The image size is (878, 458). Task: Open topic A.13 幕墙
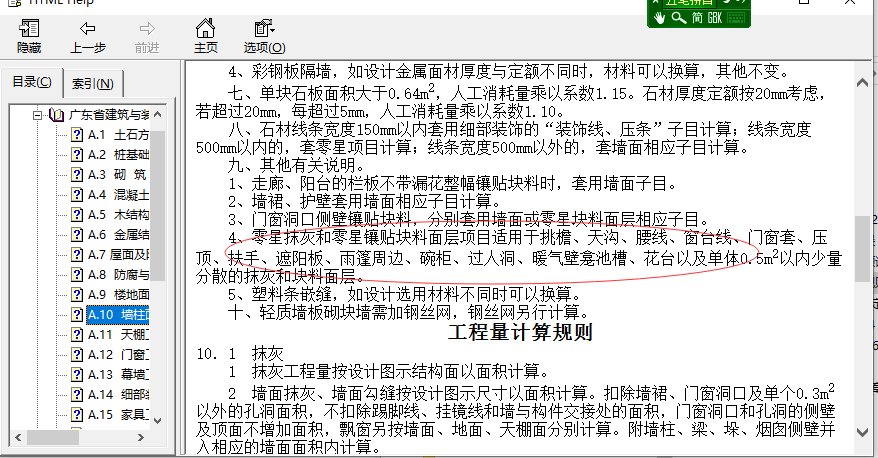(x=118, y=375)
